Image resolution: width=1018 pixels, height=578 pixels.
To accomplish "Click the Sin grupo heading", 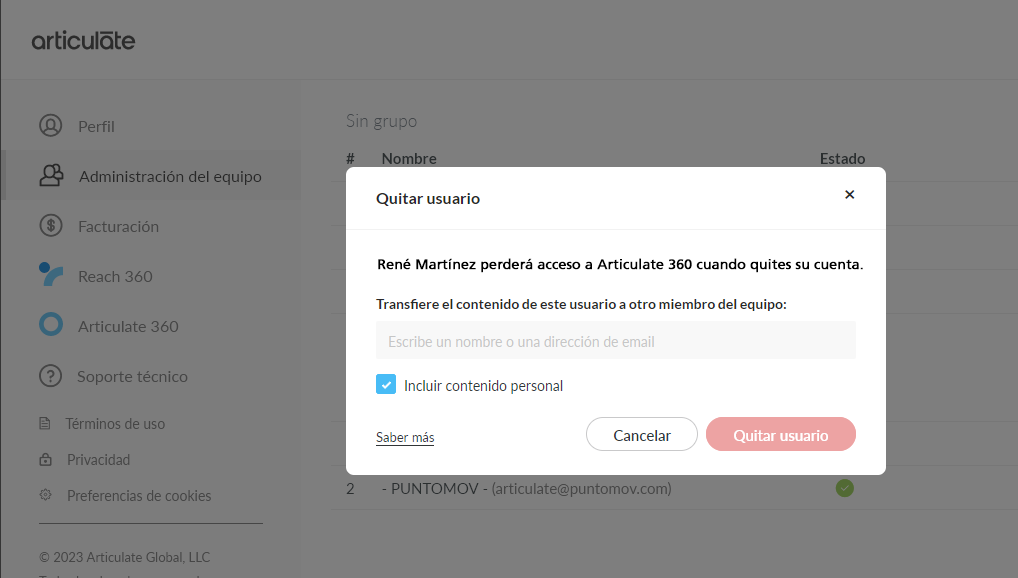I will 381,121.
